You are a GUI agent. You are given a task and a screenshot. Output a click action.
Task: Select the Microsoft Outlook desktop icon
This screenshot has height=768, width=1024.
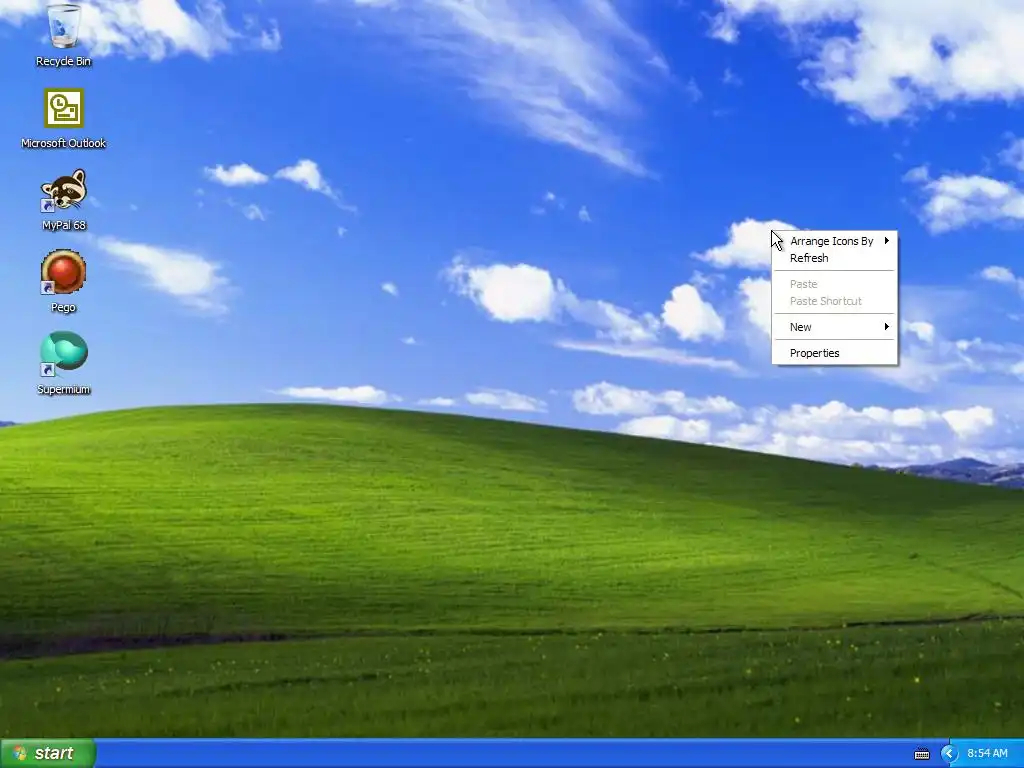(x=63, y=108)
